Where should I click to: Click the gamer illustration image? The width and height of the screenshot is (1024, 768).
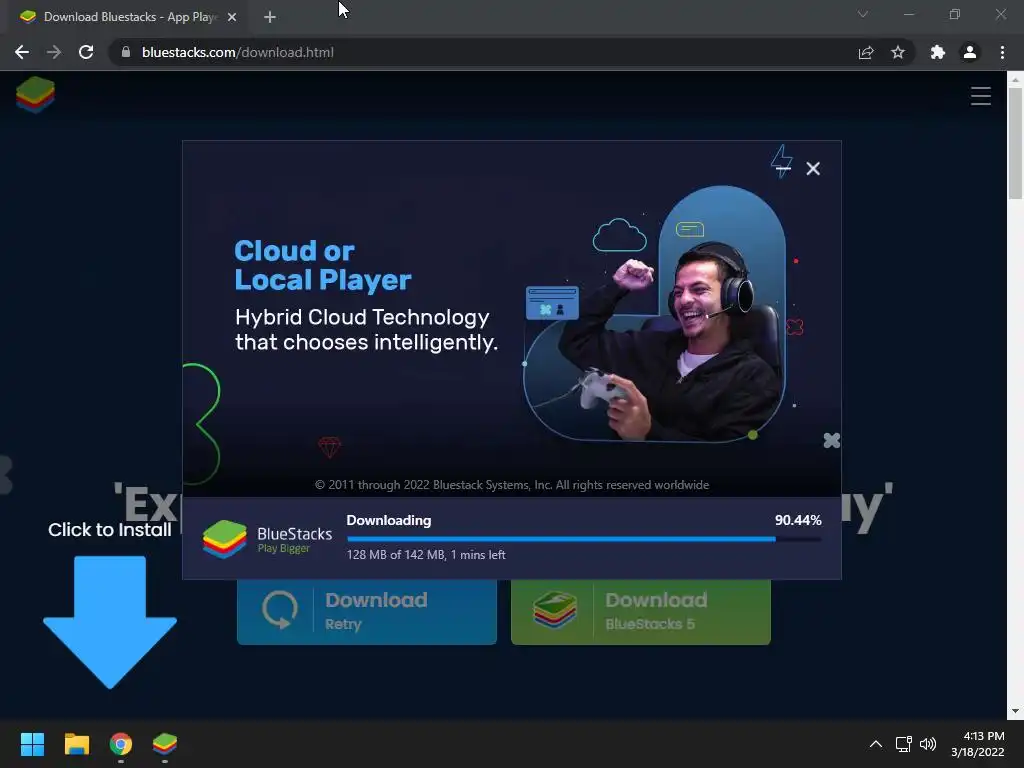click(656, 313)
